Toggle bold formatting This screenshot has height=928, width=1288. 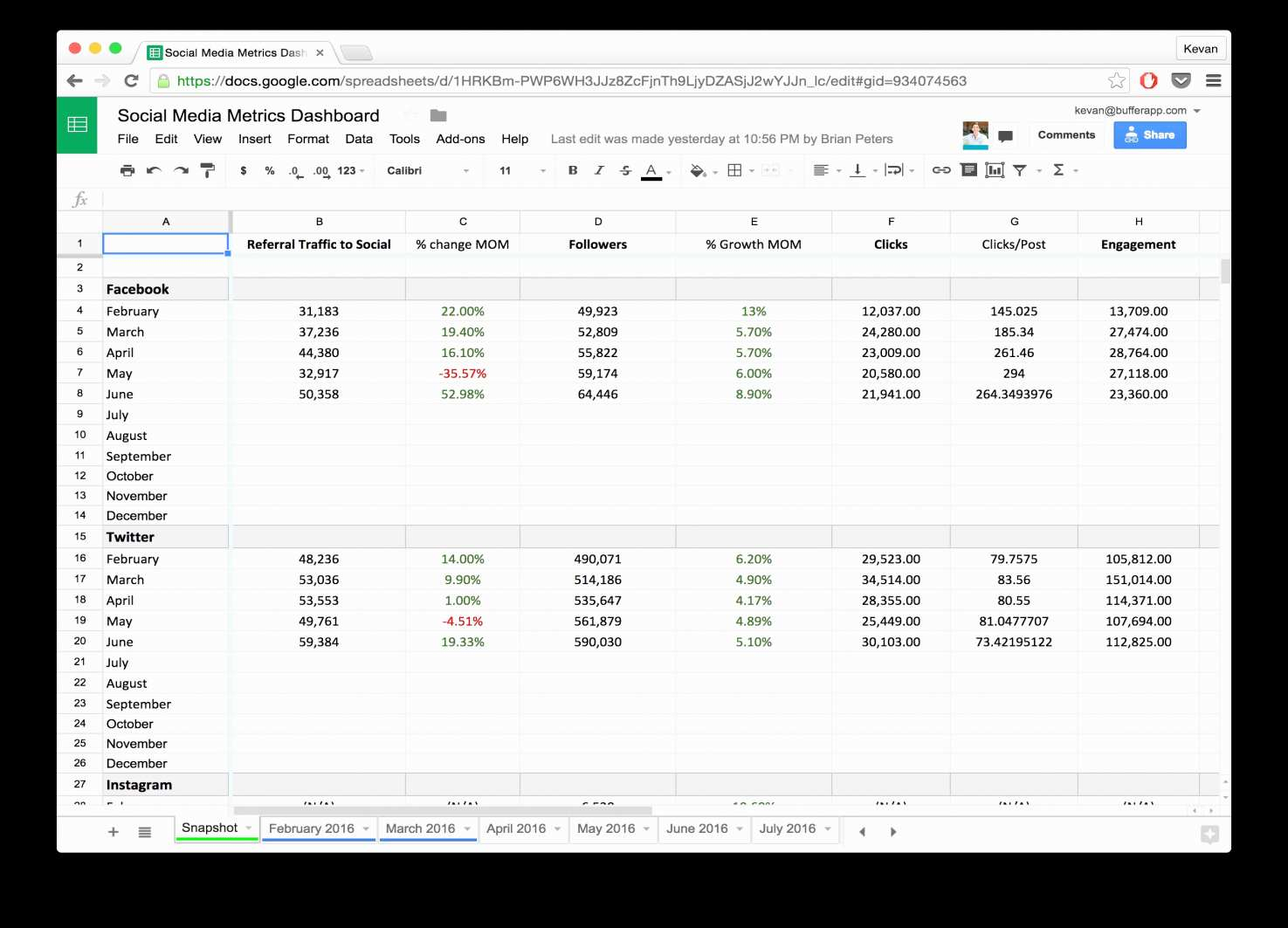pos(572,170)
